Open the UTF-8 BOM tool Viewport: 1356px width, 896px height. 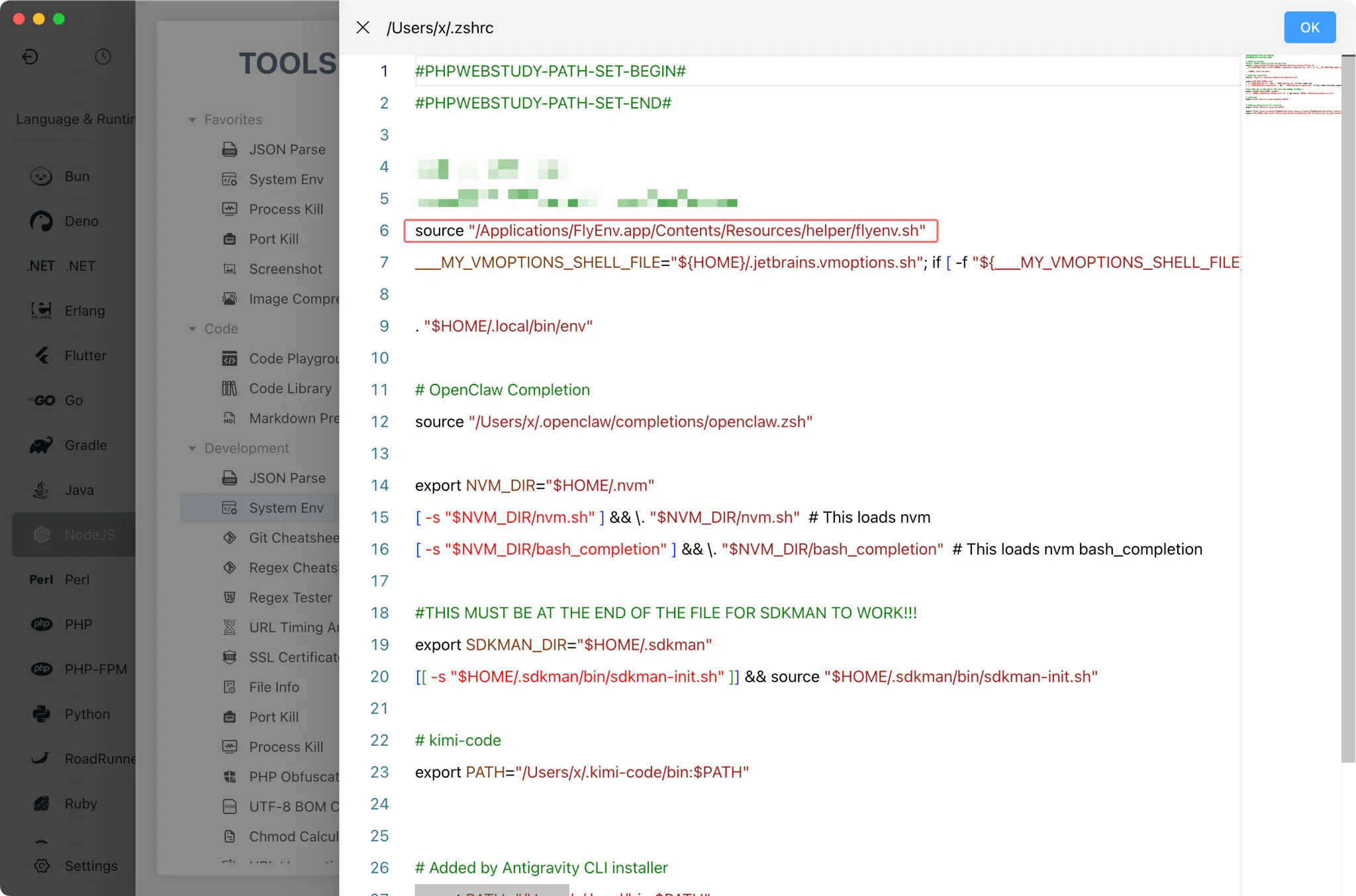coord(279,807)
